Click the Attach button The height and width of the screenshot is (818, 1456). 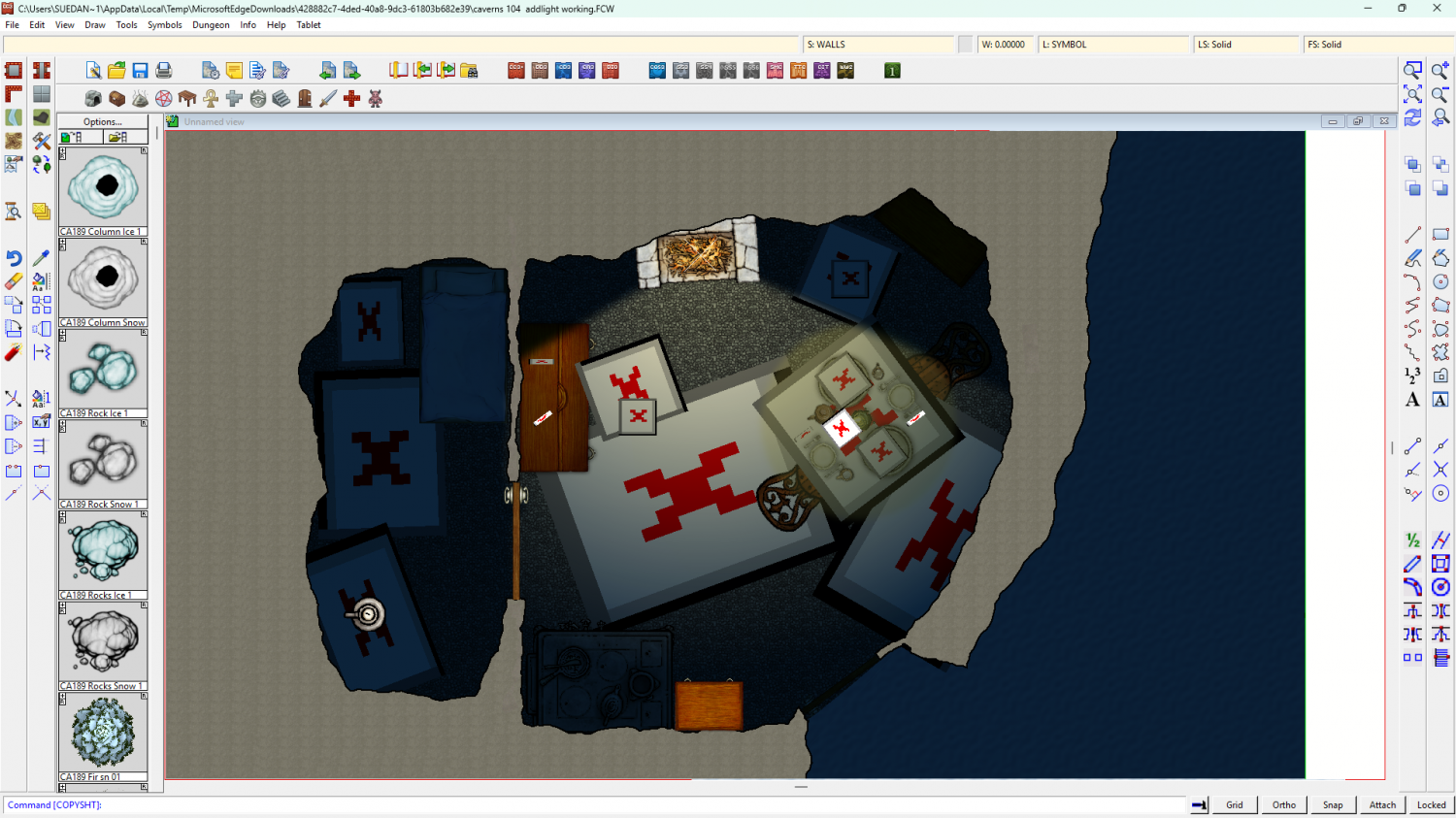click(1382, 804)
